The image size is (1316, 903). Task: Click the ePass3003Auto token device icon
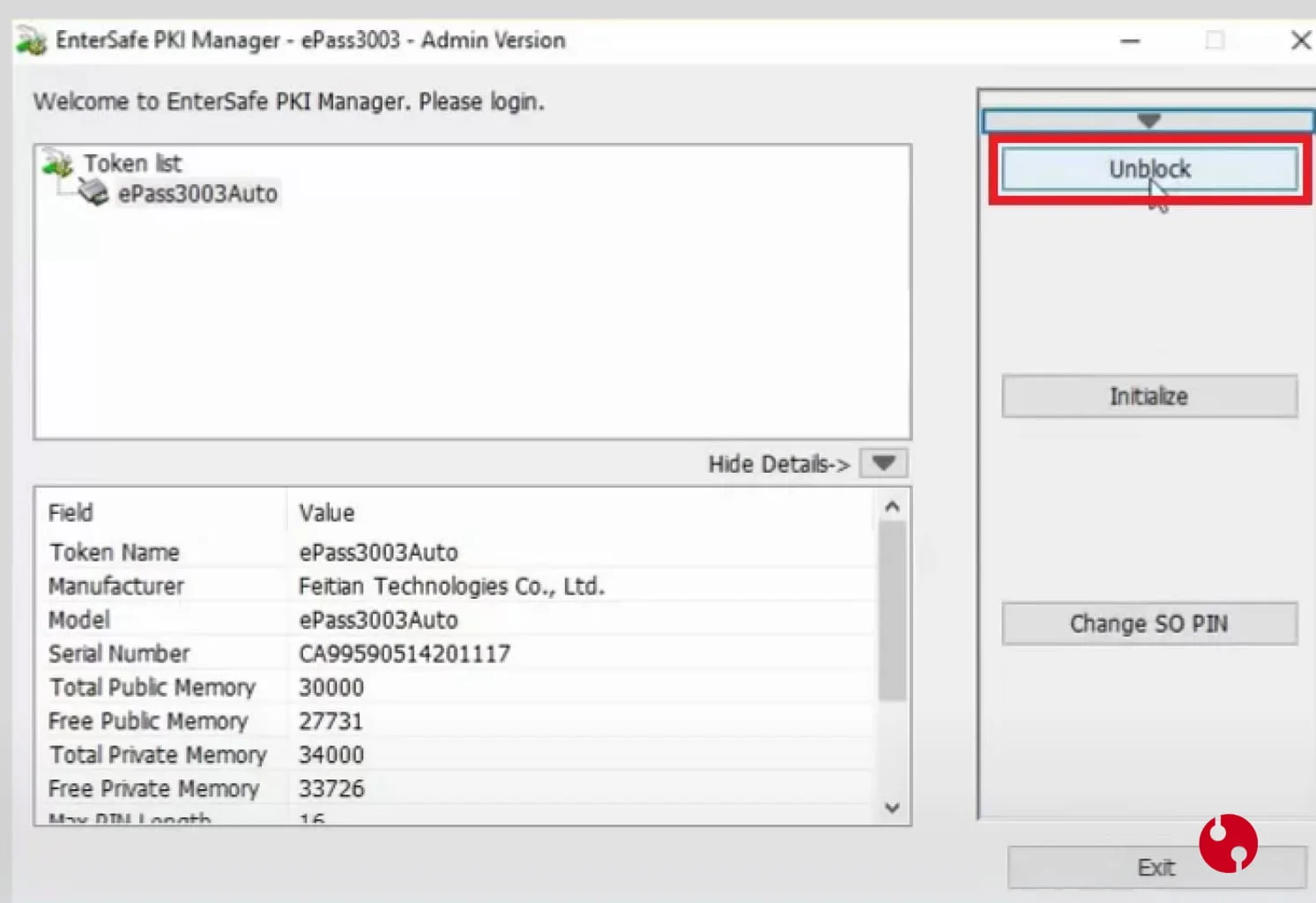pos(93,192)
